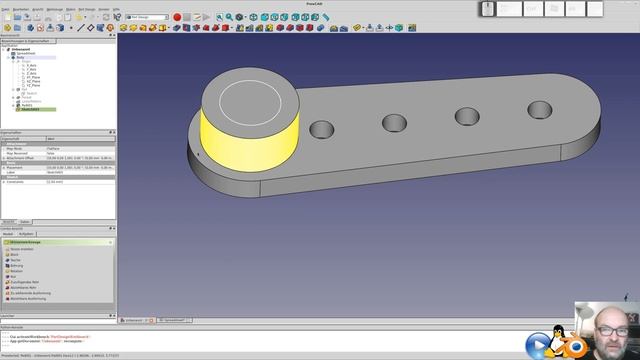Execute macro with the play triangle icon
The image size is (640, 360).
pos(207,17)
